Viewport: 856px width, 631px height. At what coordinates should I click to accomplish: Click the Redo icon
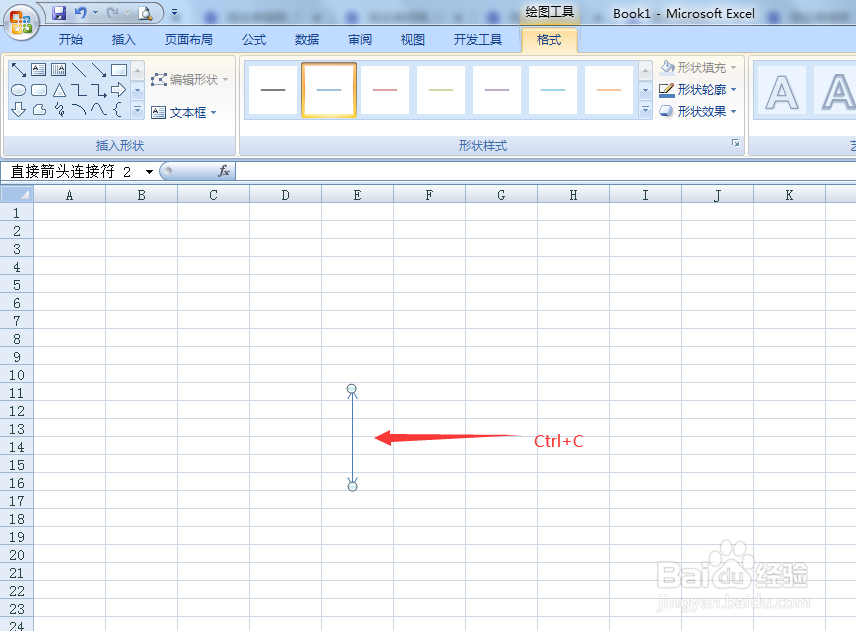click(112, 13)
